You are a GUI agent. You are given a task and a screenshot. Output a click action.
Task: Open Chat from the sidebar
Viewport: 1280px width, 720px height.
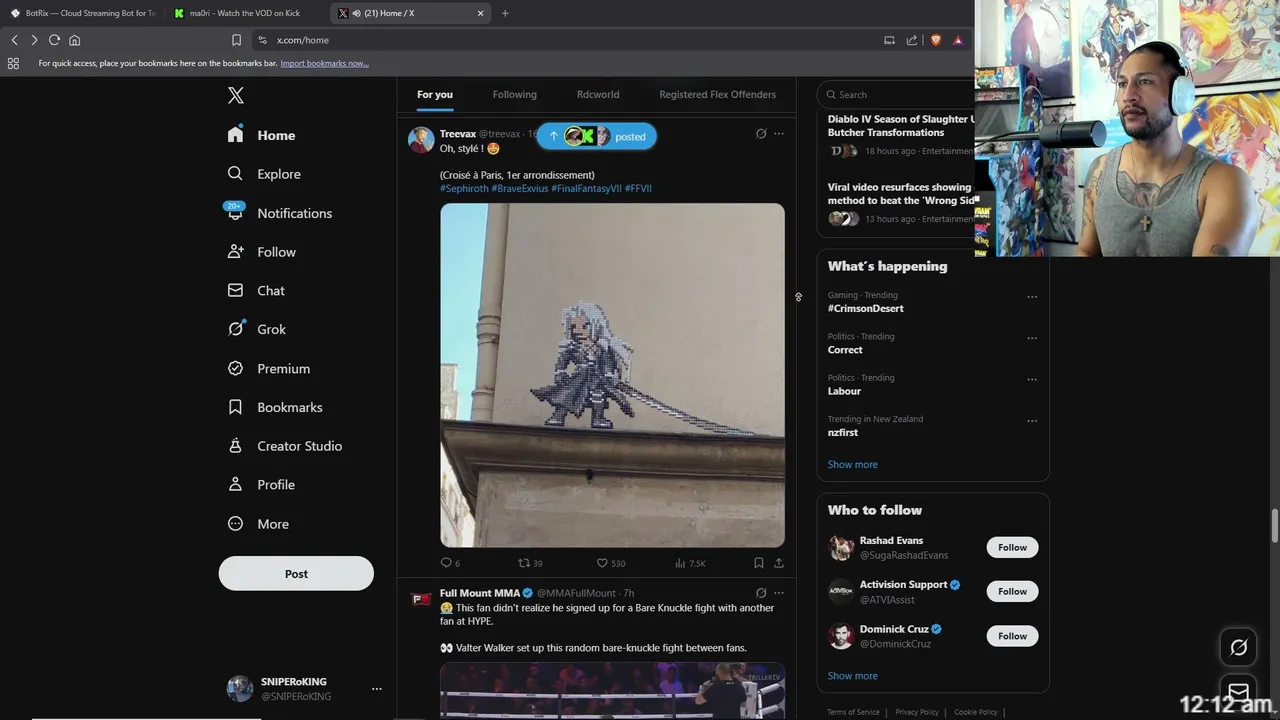pos(256,291)
